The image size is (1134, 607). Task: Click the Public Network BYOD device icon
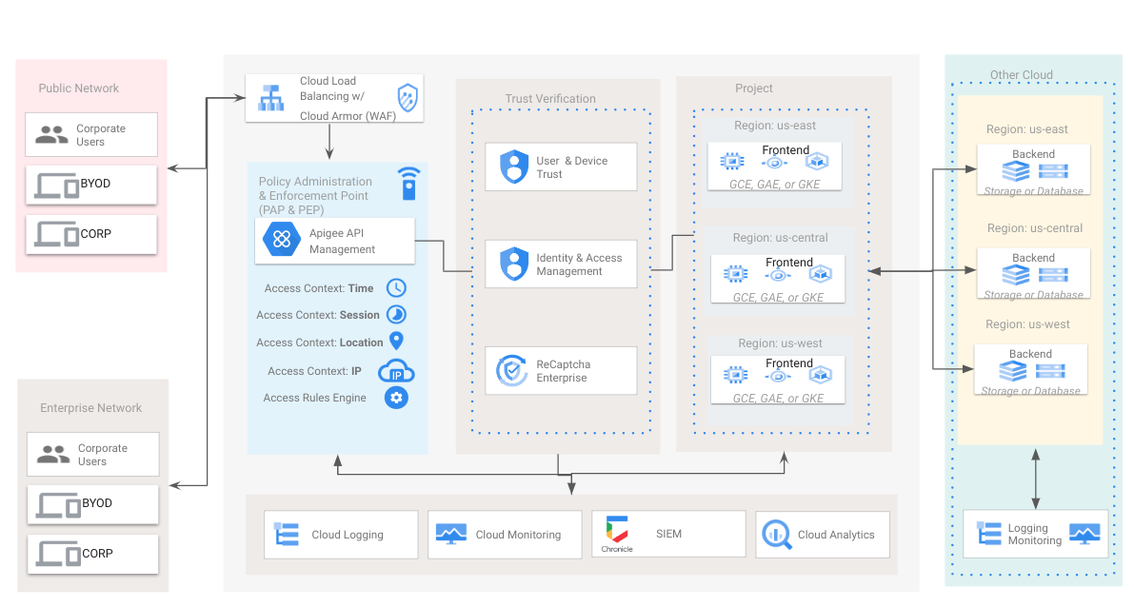pos(57,186)
